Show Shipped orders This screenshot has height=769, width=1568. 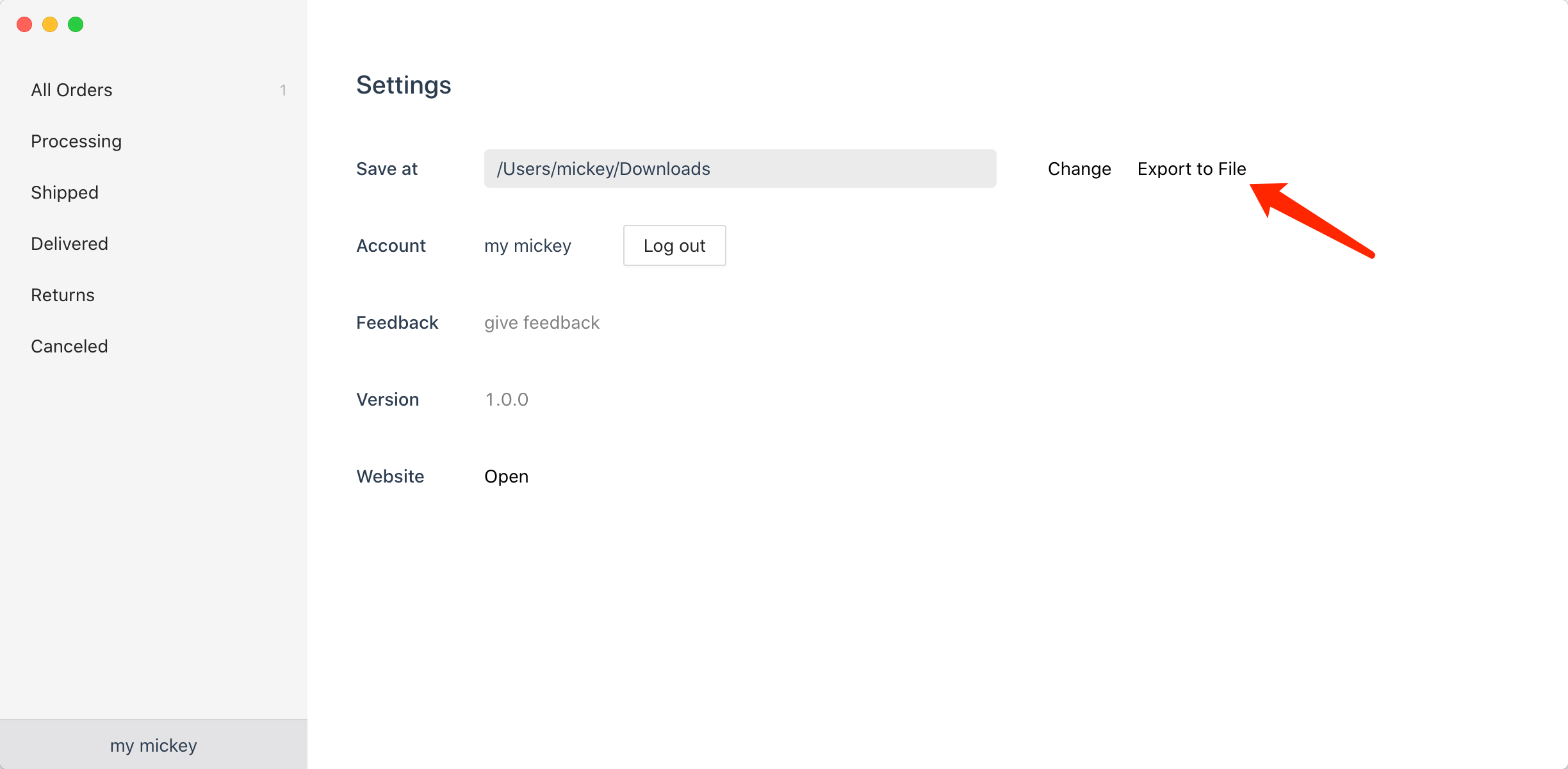(65, 192)
